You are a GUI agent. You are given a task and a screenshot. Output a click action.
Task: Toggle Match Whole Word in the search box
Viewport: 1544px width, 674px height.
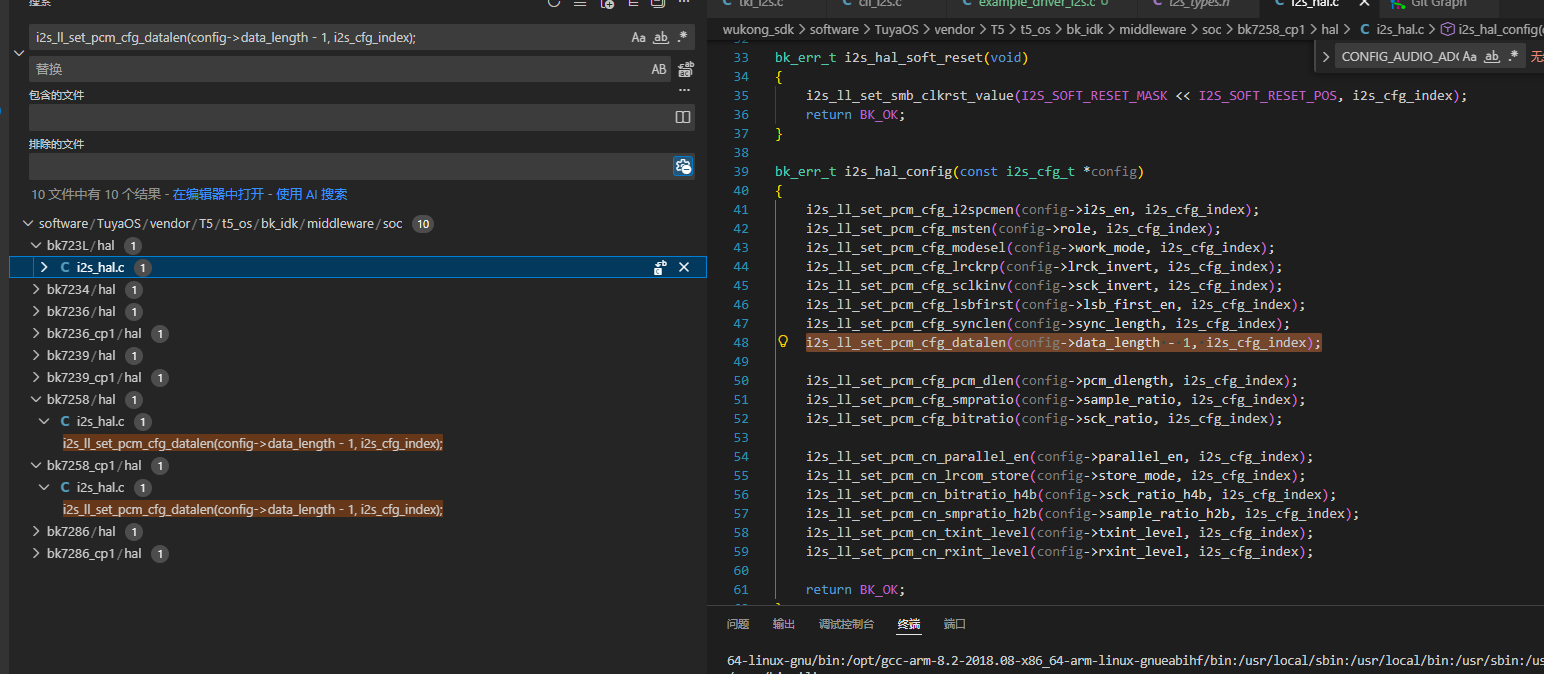pyautogui.click(x=660, y=38)
